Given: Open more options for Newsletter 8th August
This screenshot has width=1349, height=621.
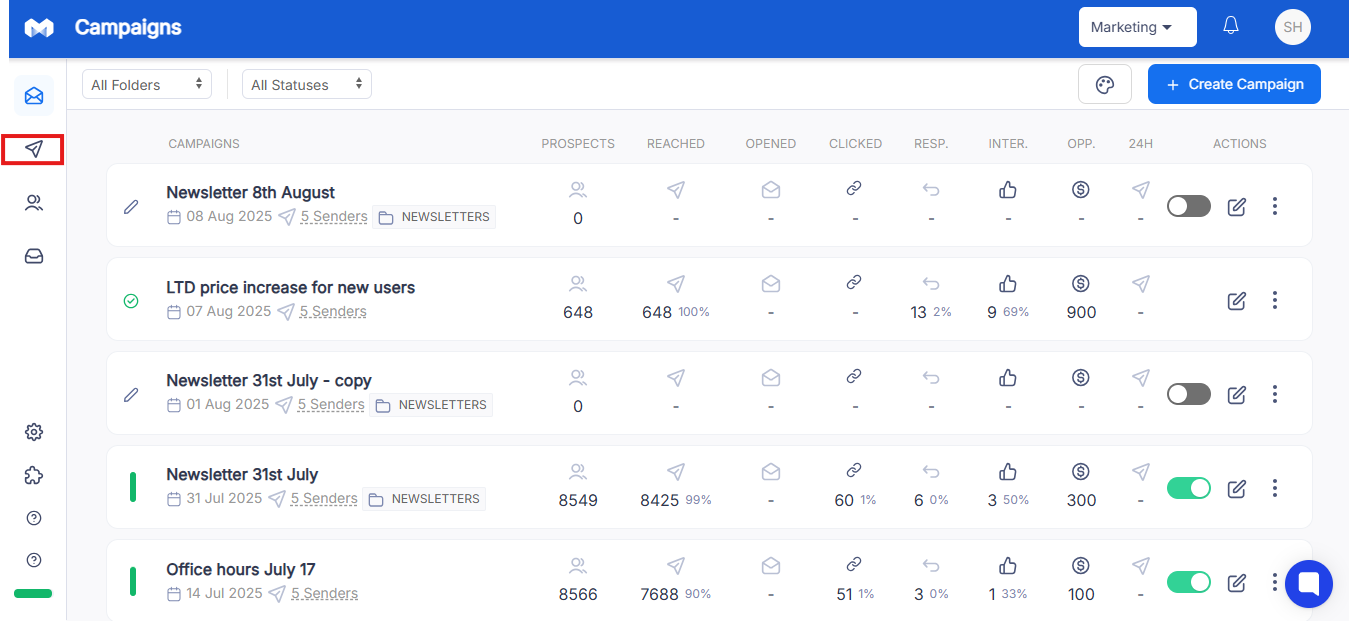Looking at the screenshot, I should (1275, 206).
